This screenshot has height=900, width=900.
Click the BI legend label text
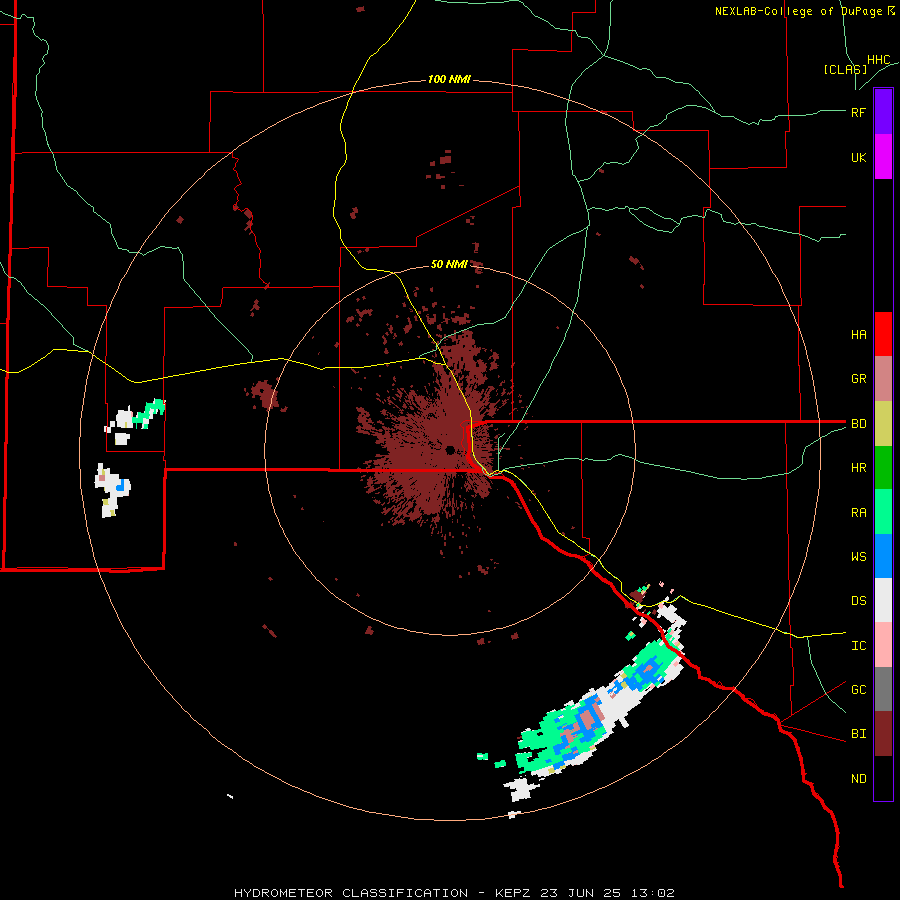click(858, 734)
